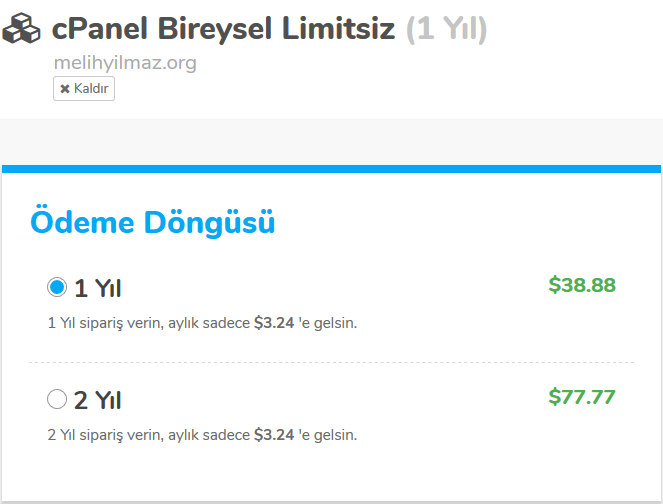Click the "2 Yıl" billing cycle label
This screenshot has height=504, width=663.
pyautogui.click(x=98, y=401)
